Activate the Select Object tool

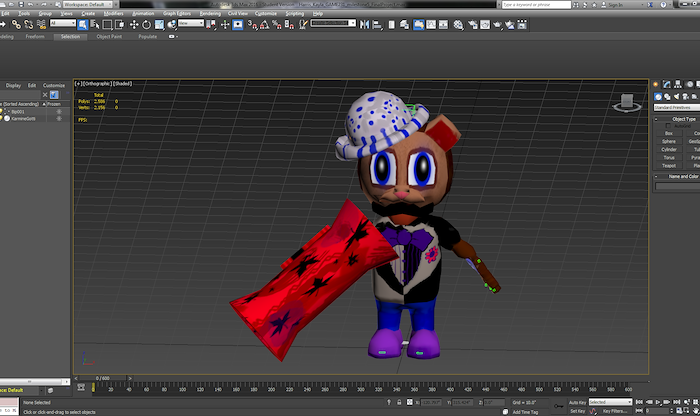tap(83, 25)
